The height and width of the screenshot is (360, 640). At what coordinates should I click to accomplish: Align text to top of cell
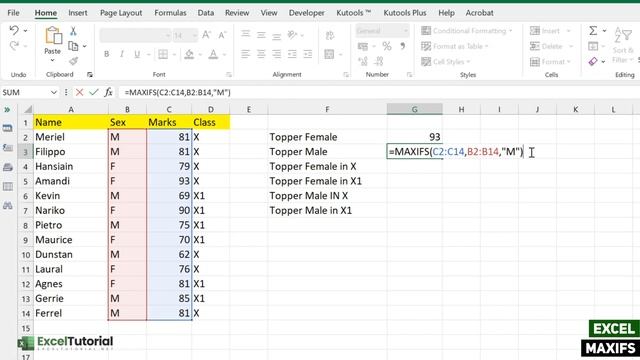pyautogui.click(x=245, y=35)
